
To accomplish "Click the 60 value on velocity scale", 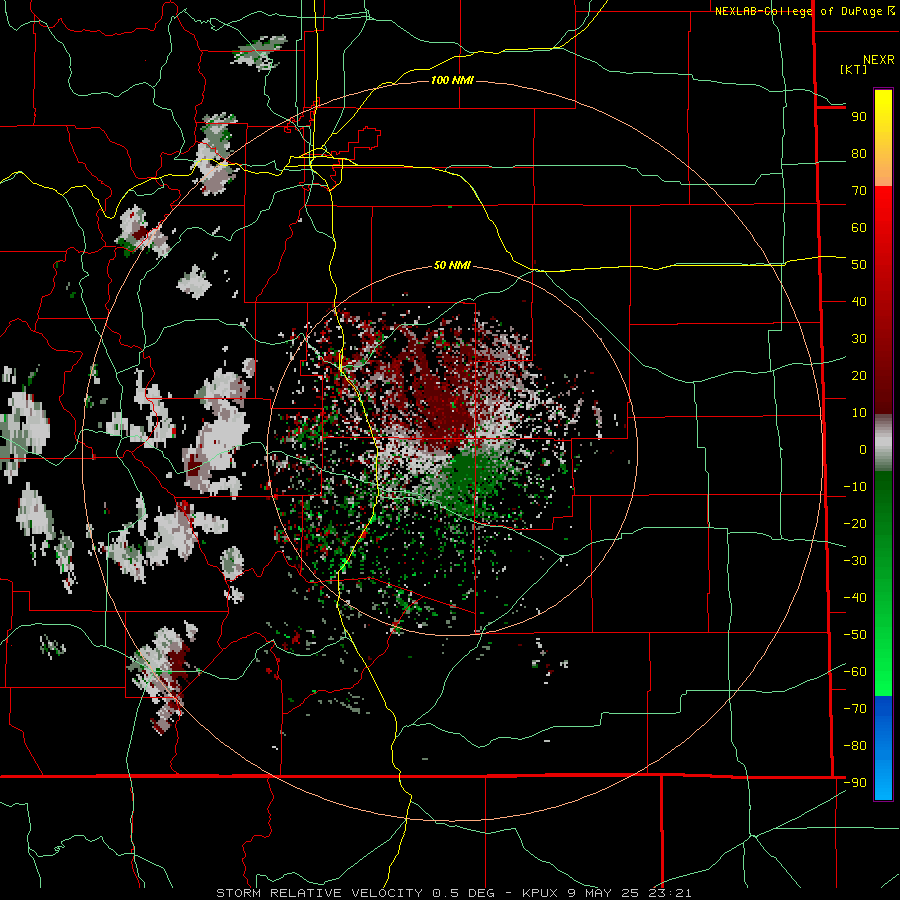I will pos(859,228).
